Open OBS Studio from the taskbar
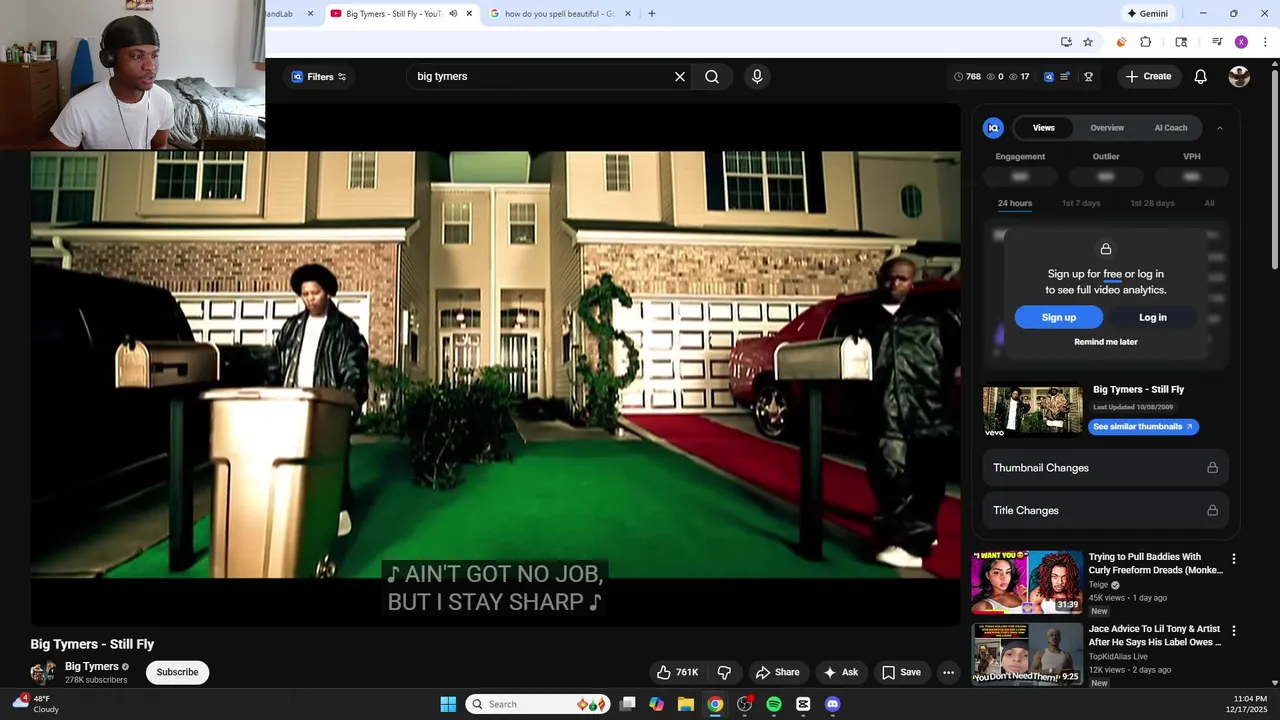The height and width of the screenshot is (720, 1280). click(745, 704)
